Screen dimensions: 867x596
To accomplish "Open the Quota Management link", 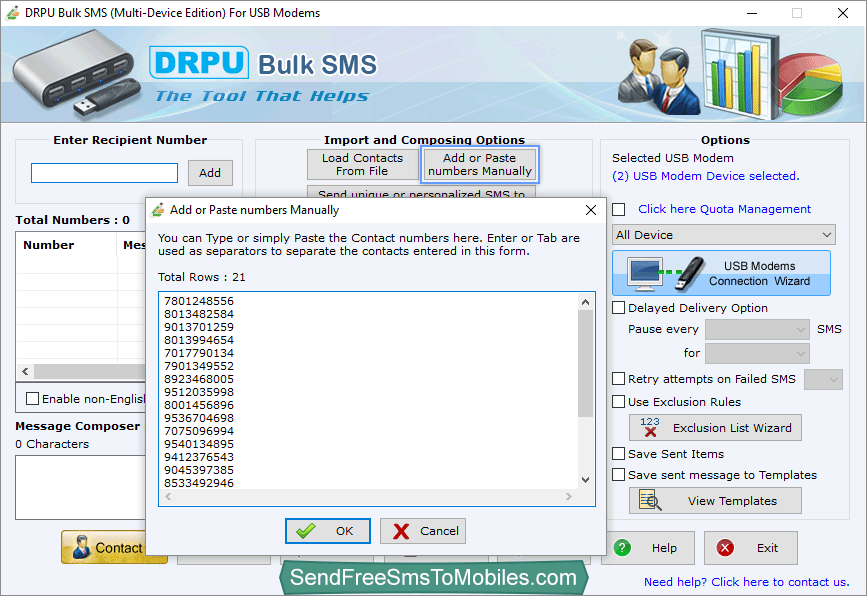I will [724, 209].
